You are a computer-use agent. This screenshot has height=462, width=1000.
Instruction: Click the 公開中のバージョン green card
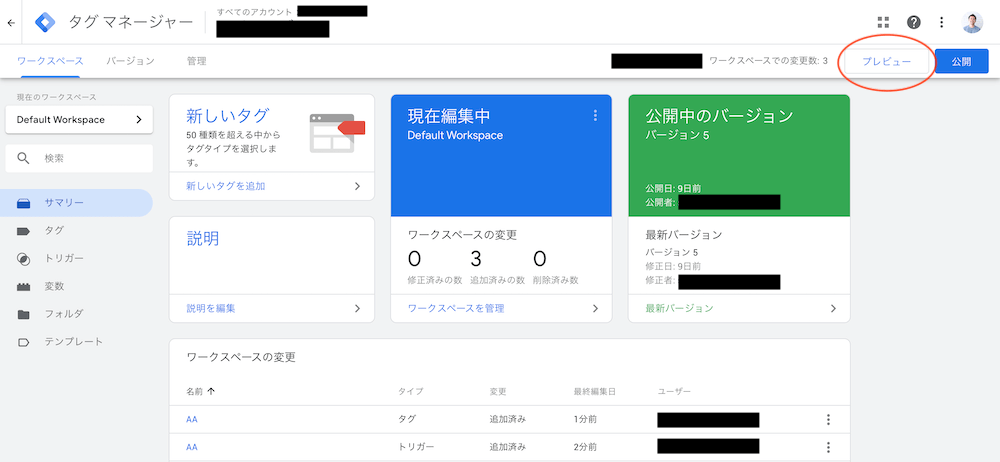(739, 156)
